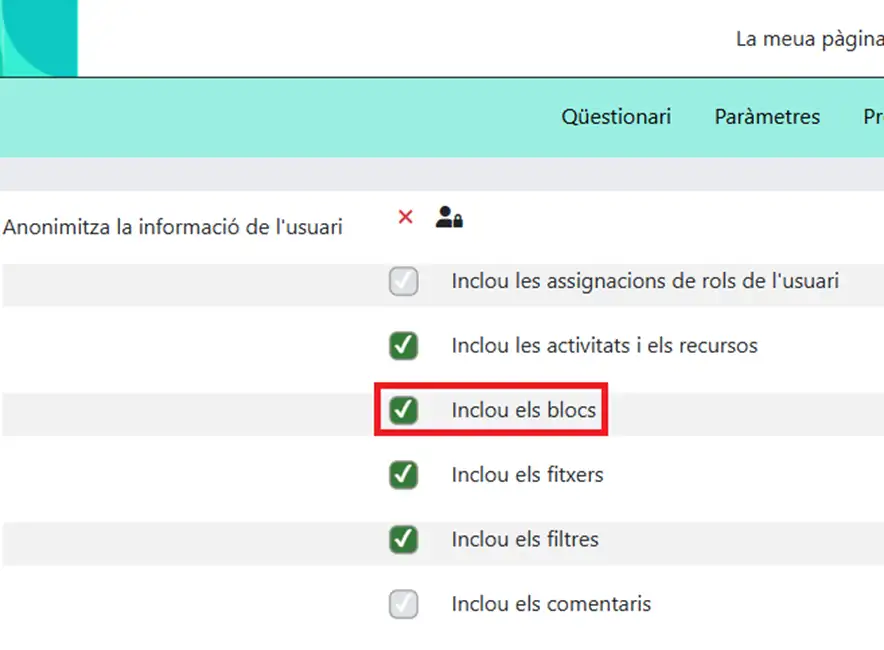This screenshot has width=884, height=650.
Task: Enable the user role assignments checkbox
Action: tap(404, 282)
